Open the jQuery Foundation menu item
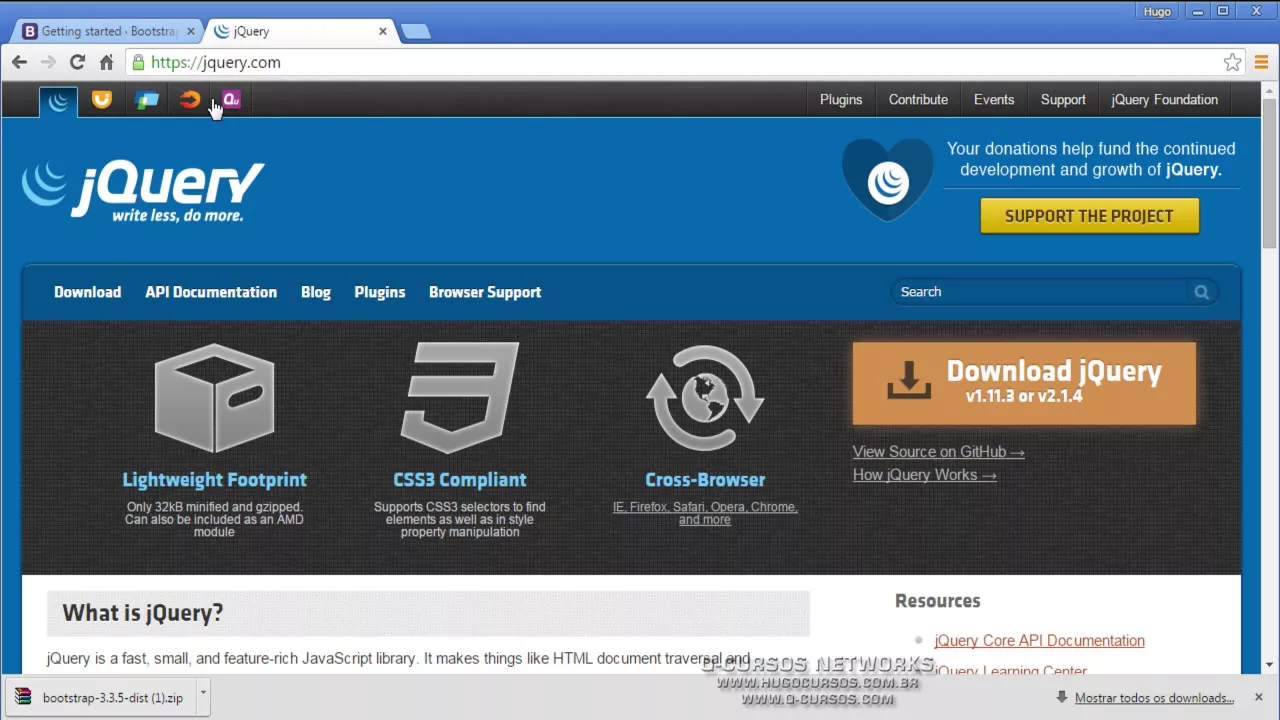Screen dimensions: 1280x720 [x=1164, y=100]
